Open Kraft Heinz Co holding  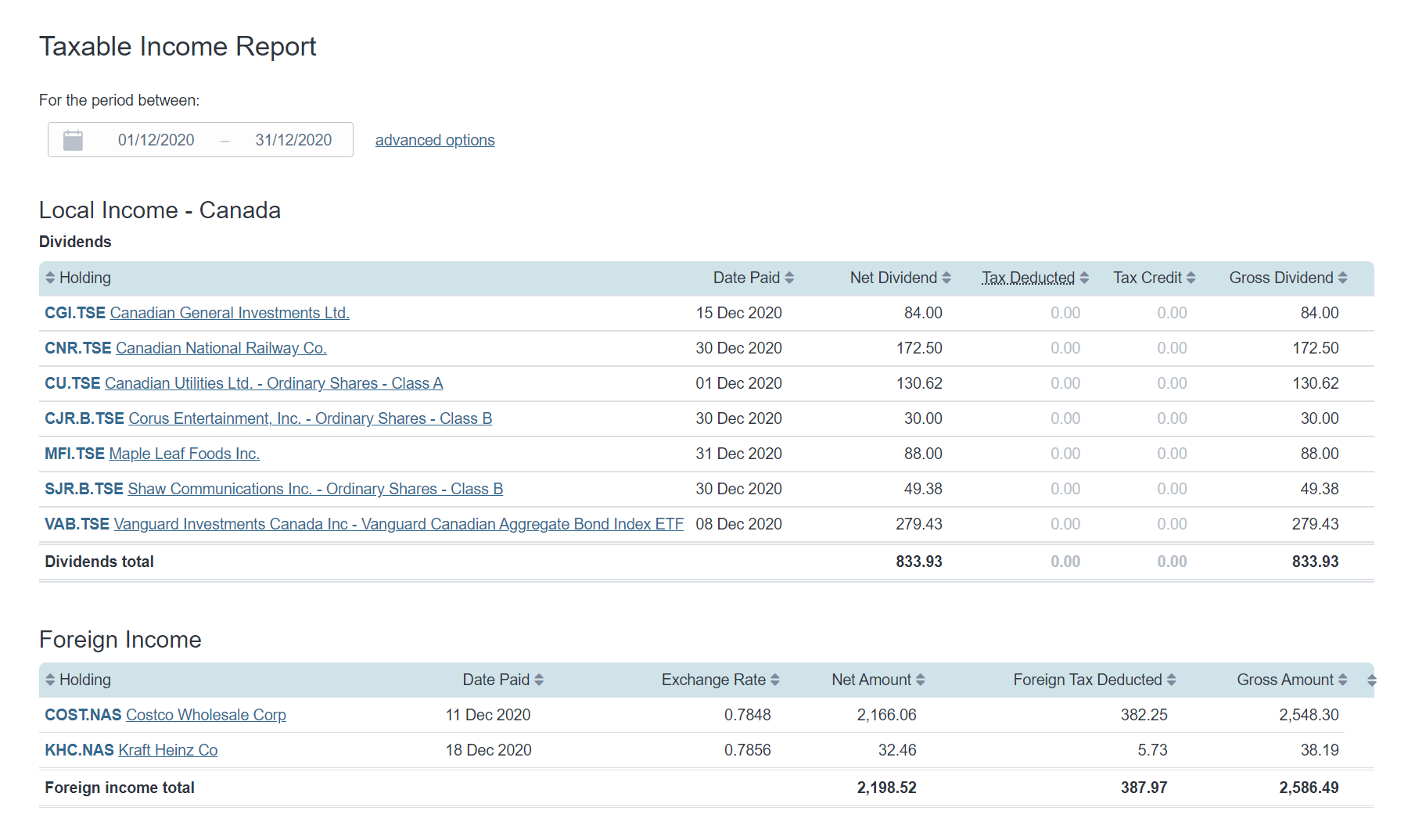(x=167, y=750)
